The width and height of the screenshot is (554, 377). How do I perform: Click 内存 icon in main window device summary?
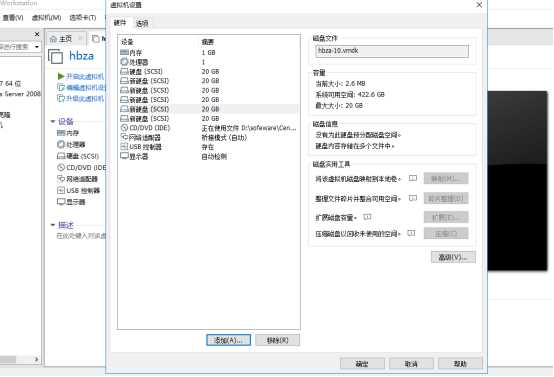pos(61,133)
